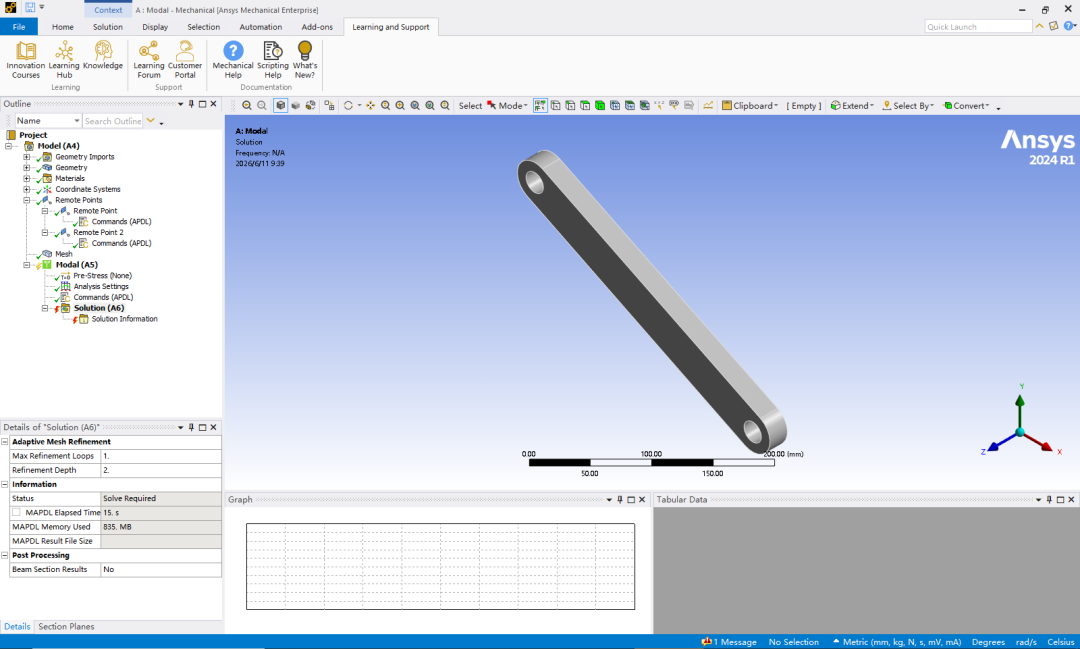Click the chart icon in graphics toolbar
Viewport: 1080px width, 649px height.
point(707,105)
